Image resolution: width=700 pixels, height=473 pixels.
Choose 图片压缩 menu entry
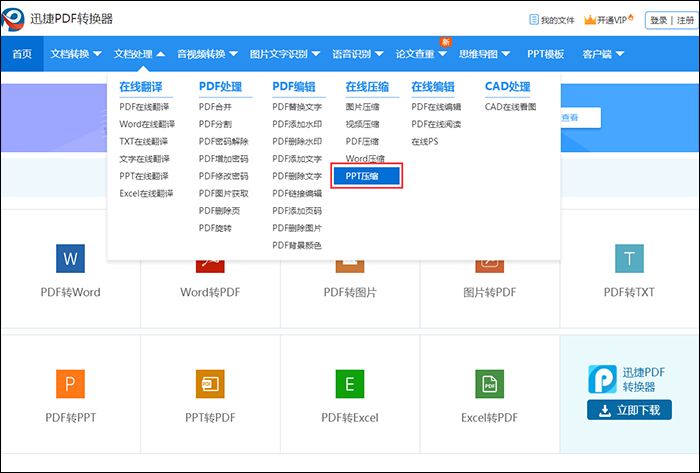coord(362,107)
